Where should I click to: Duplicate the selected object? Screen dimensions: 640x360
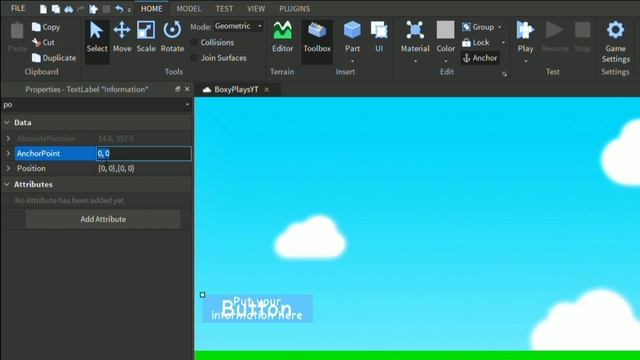click(x=54, y=58)
